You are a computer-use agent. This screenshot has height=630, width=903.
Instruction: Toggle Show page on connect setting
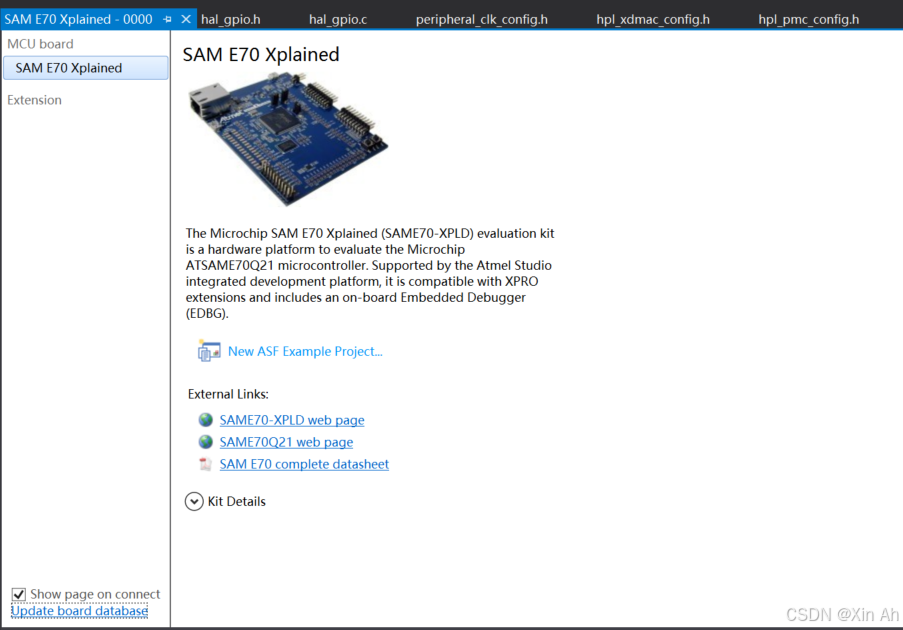pyautogui.click(x=18, y=593)
